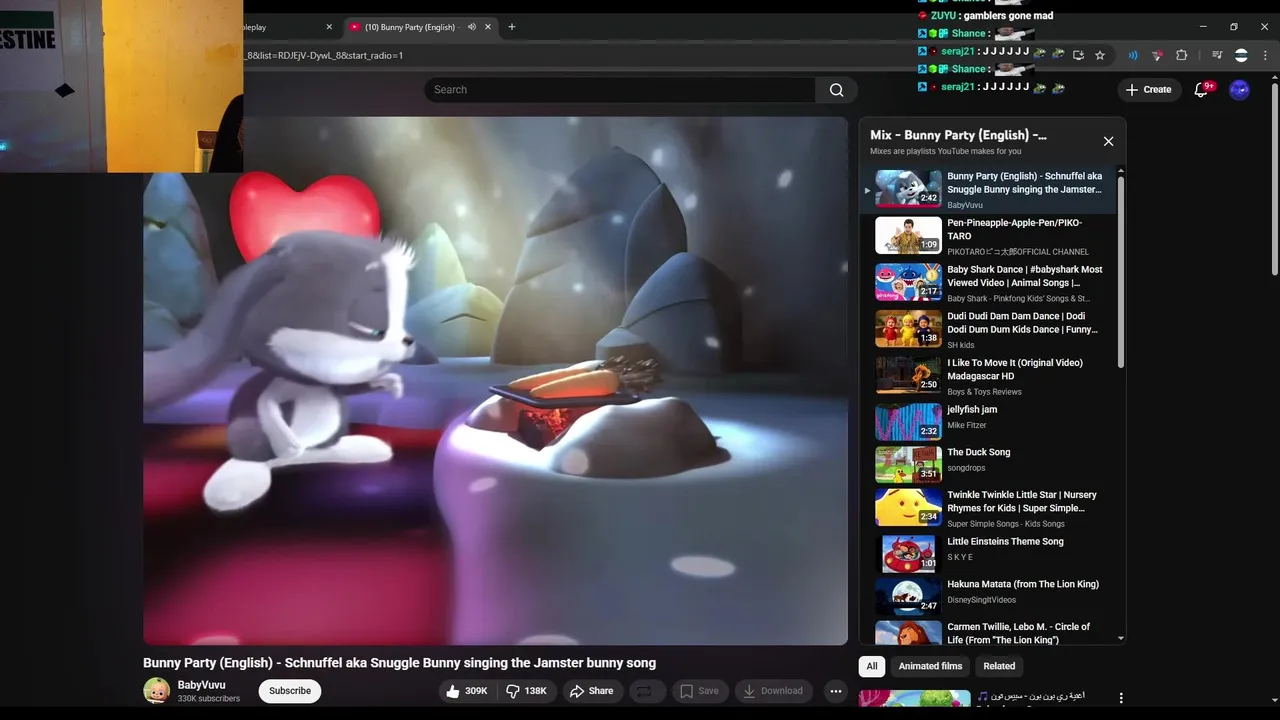
Task: Close the Mix playlist panel
Action: 1108,141
